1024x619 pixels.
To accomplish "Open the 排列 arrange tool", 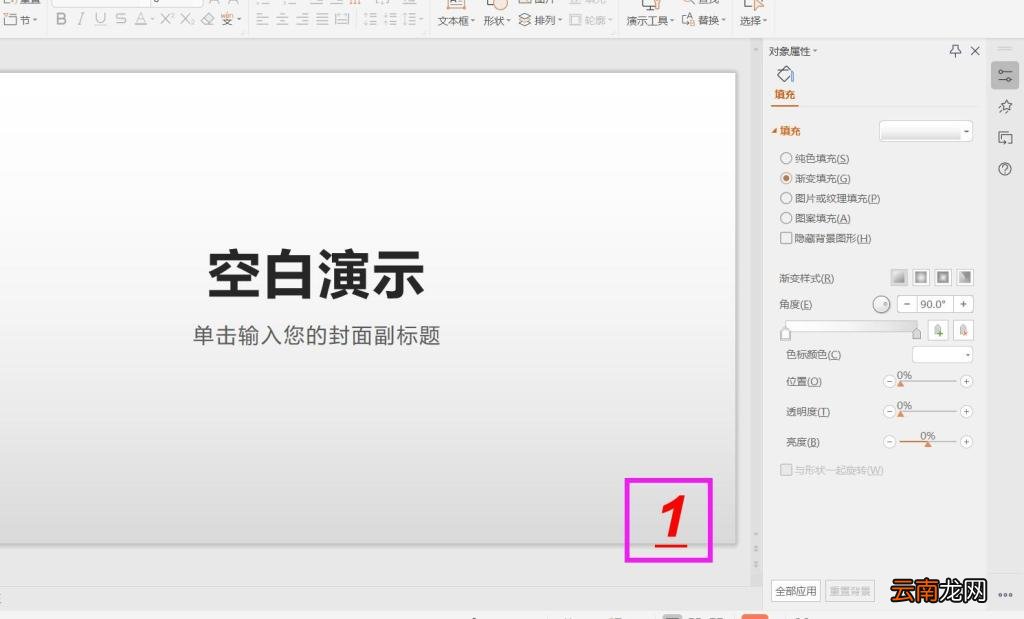I will click(x=540, y=20).
